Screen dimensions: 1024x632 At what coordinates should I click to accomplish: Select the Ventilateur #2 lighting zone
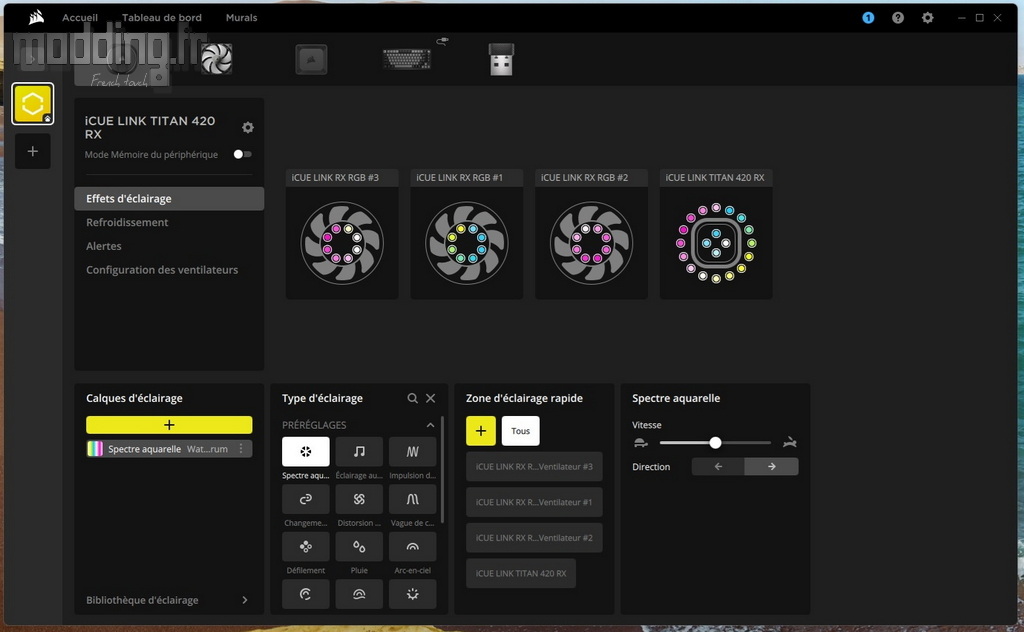[534, 538]
